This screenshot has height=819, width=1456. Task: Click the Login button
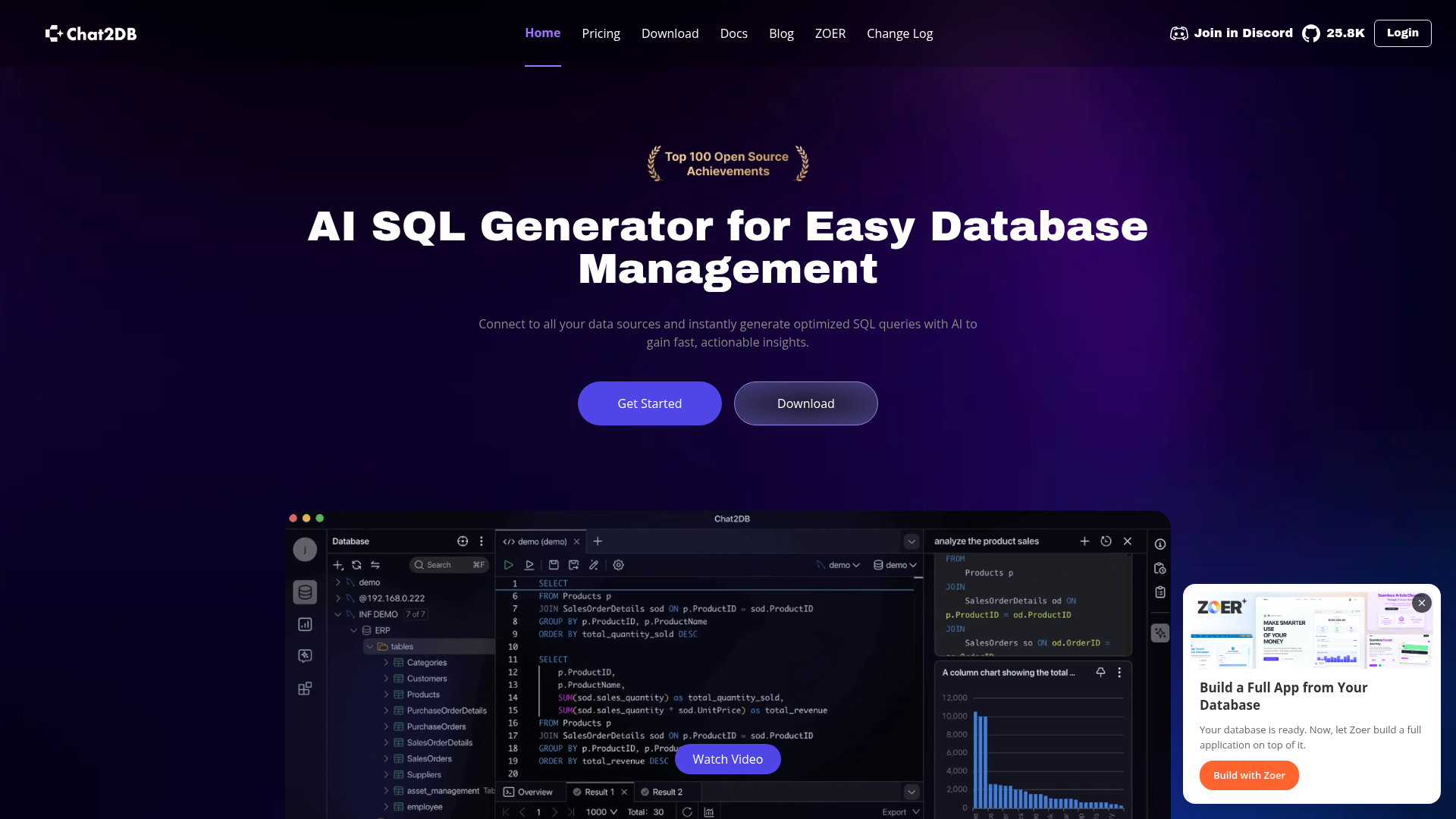(x=1402, y=33)
